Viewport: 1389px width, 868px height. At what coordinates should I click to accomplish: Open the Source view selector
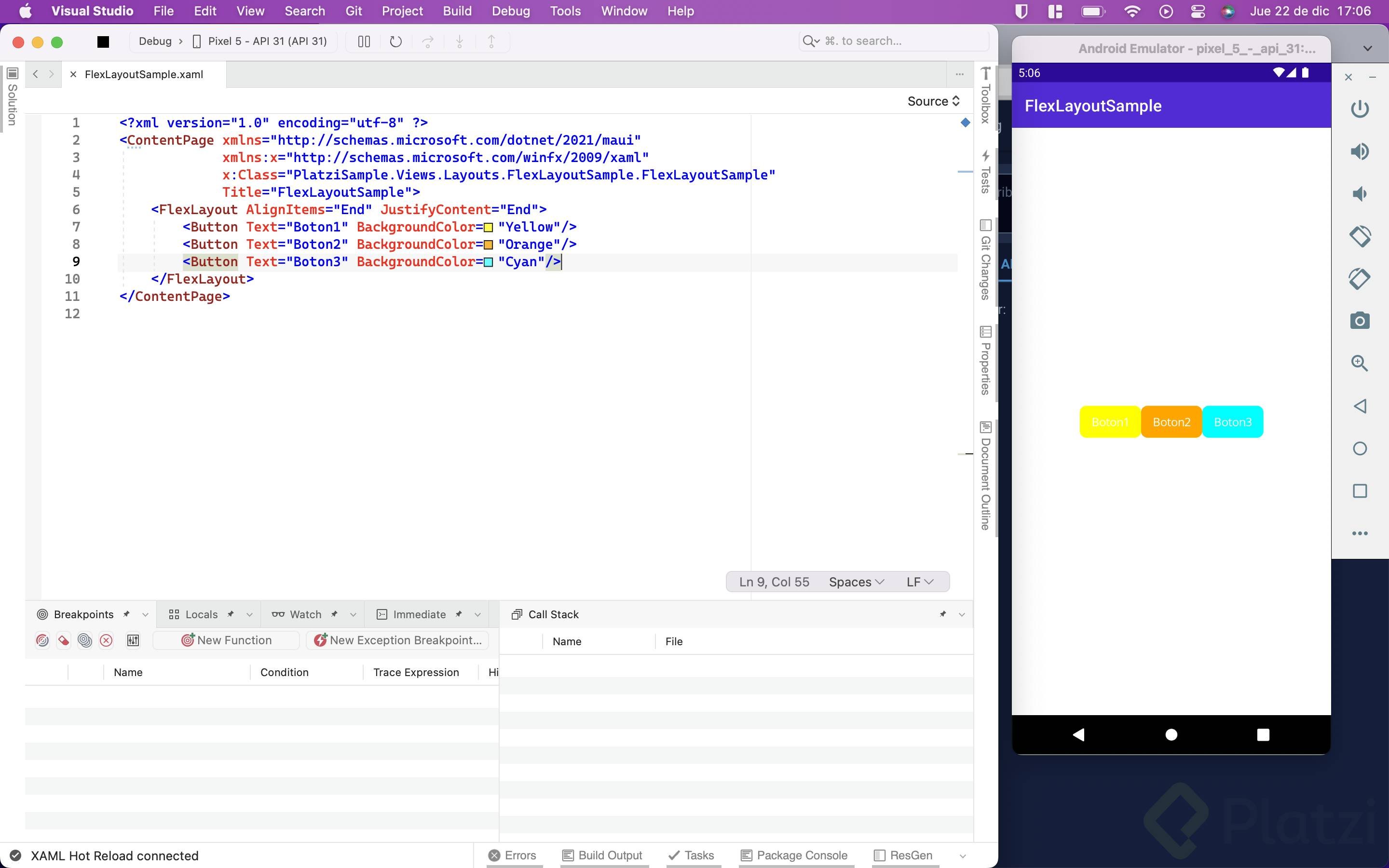pyautogui.click(x=933, y=101)
